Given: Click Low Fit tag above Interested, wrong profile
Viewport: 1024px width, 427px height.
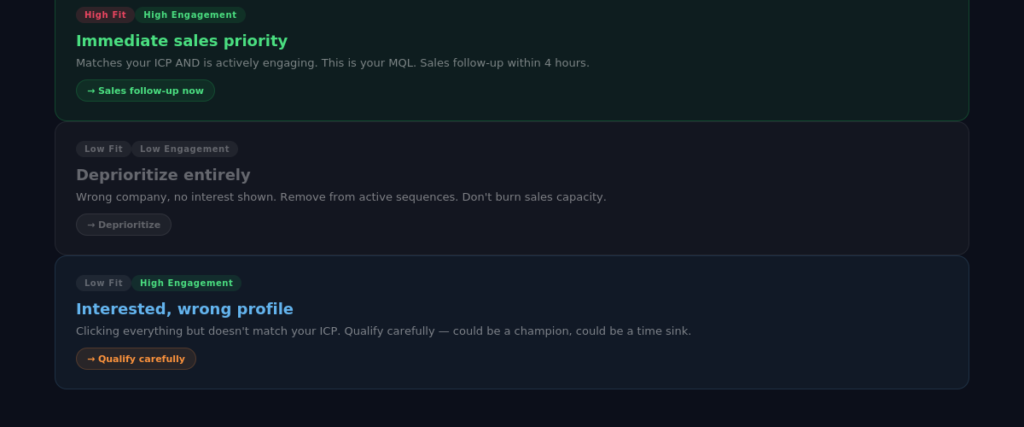Looking at the screenshot, I should coord(103,283).
